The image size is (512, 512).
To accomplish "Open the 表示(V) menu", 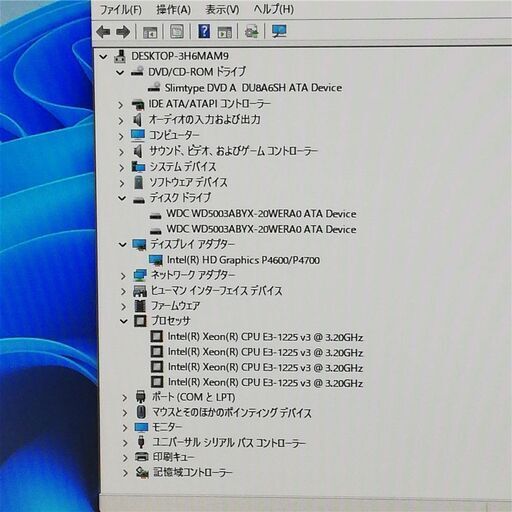I will tap(222, 10).
